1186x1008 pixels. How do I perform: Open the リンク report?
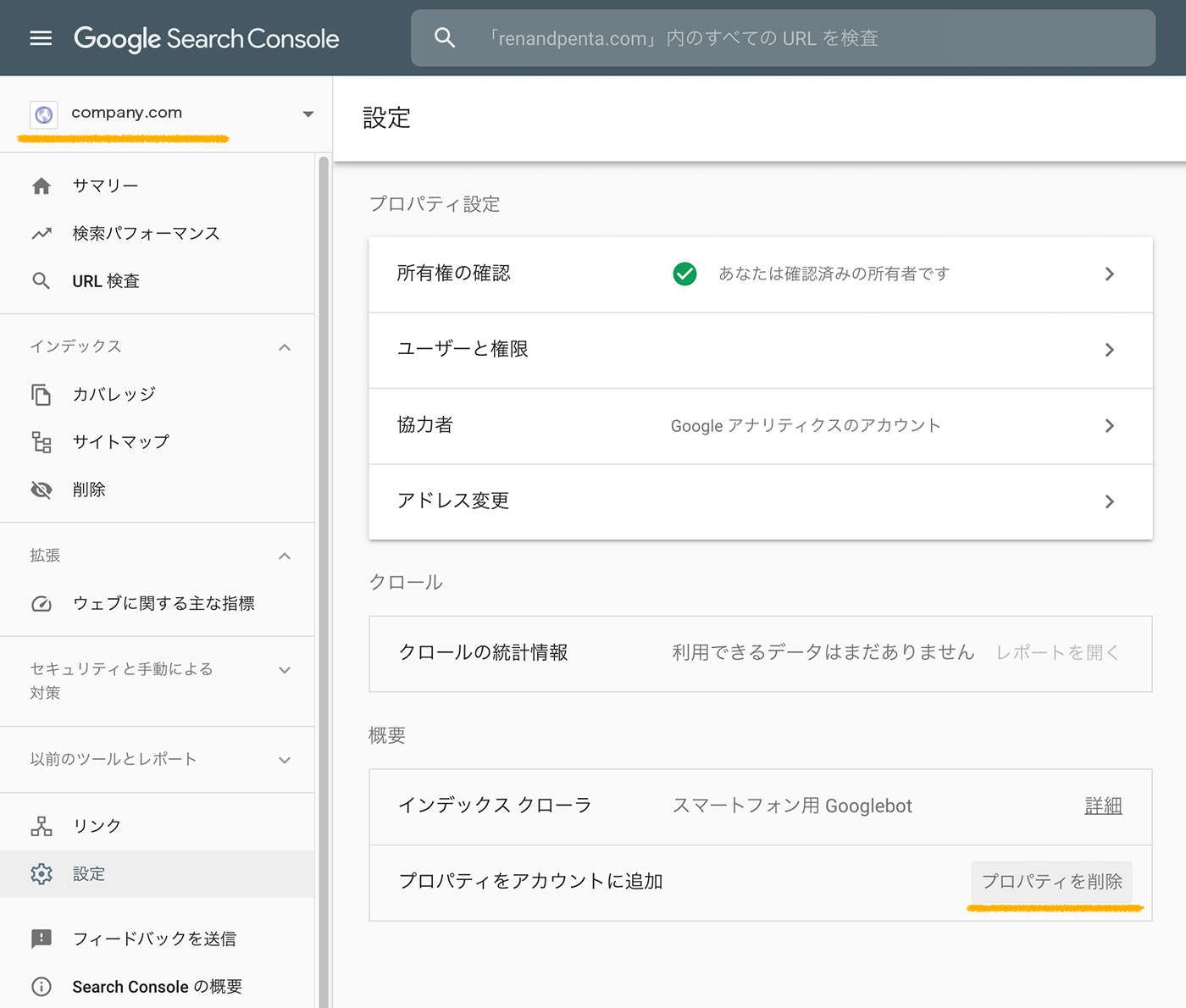click(97, 826)
